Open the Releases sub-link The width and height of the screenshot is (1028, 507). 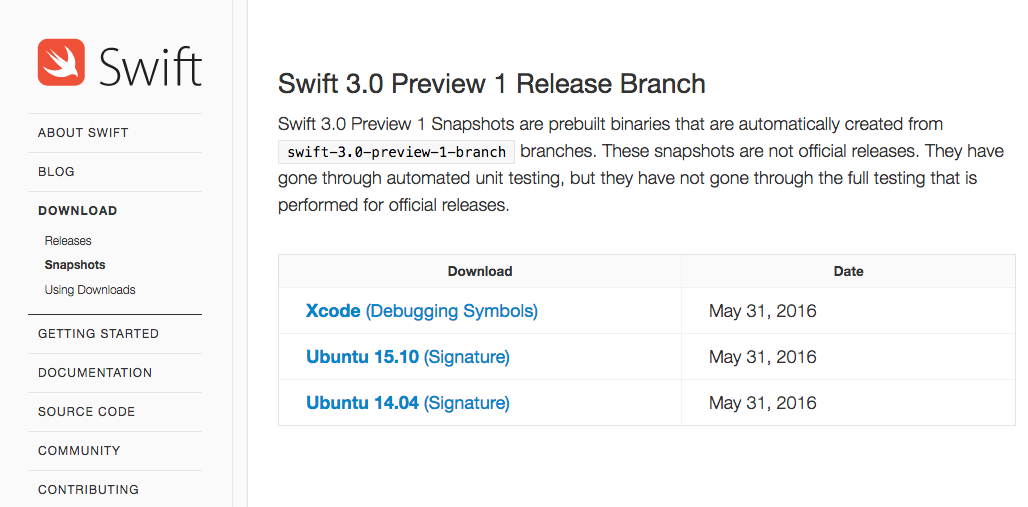(68, 241)
